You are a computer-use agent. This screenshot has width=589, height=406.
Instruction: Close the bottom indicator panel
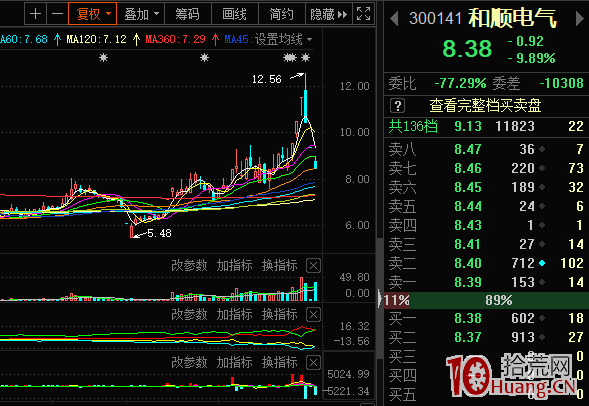pos(313,362)
